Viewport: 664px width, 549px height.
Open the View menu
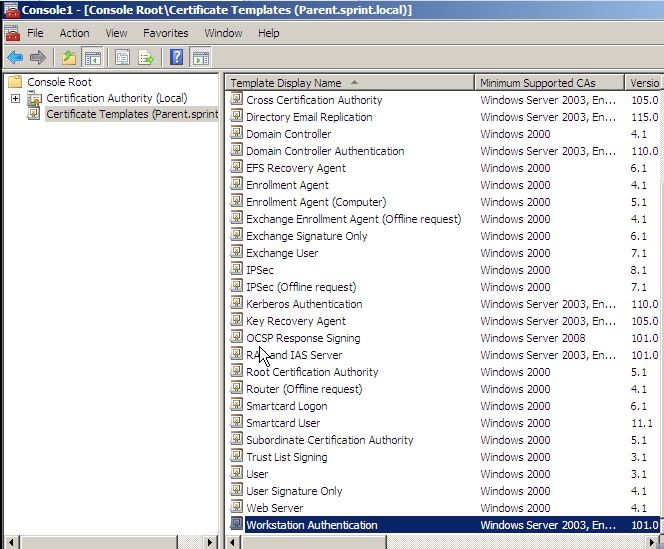pyautogui.click(x=116, y=33)
